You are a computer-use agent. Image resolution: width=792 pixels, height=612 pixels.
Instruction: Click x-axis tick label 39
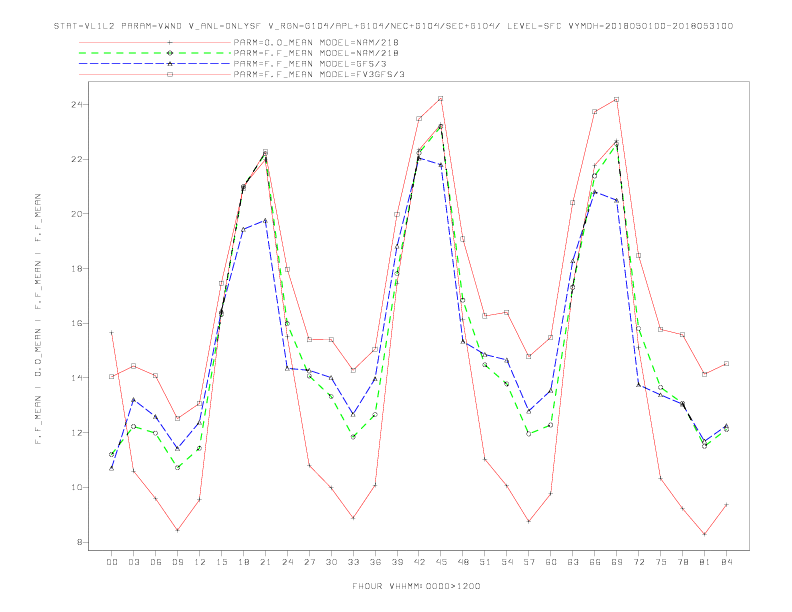click(397, 562)
